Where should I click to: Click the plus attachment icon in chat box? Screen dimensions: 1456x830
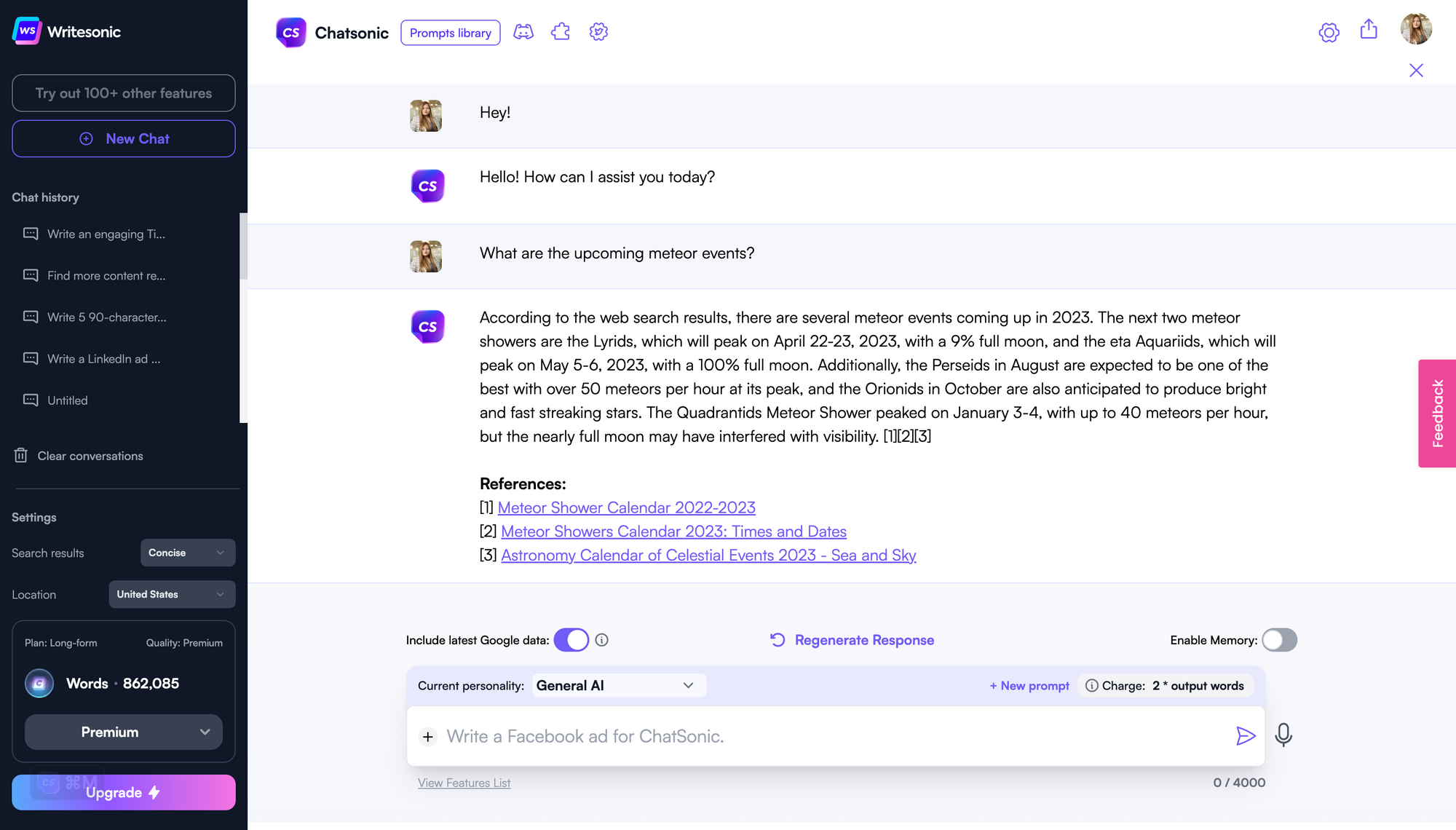[x=427, y=737]
